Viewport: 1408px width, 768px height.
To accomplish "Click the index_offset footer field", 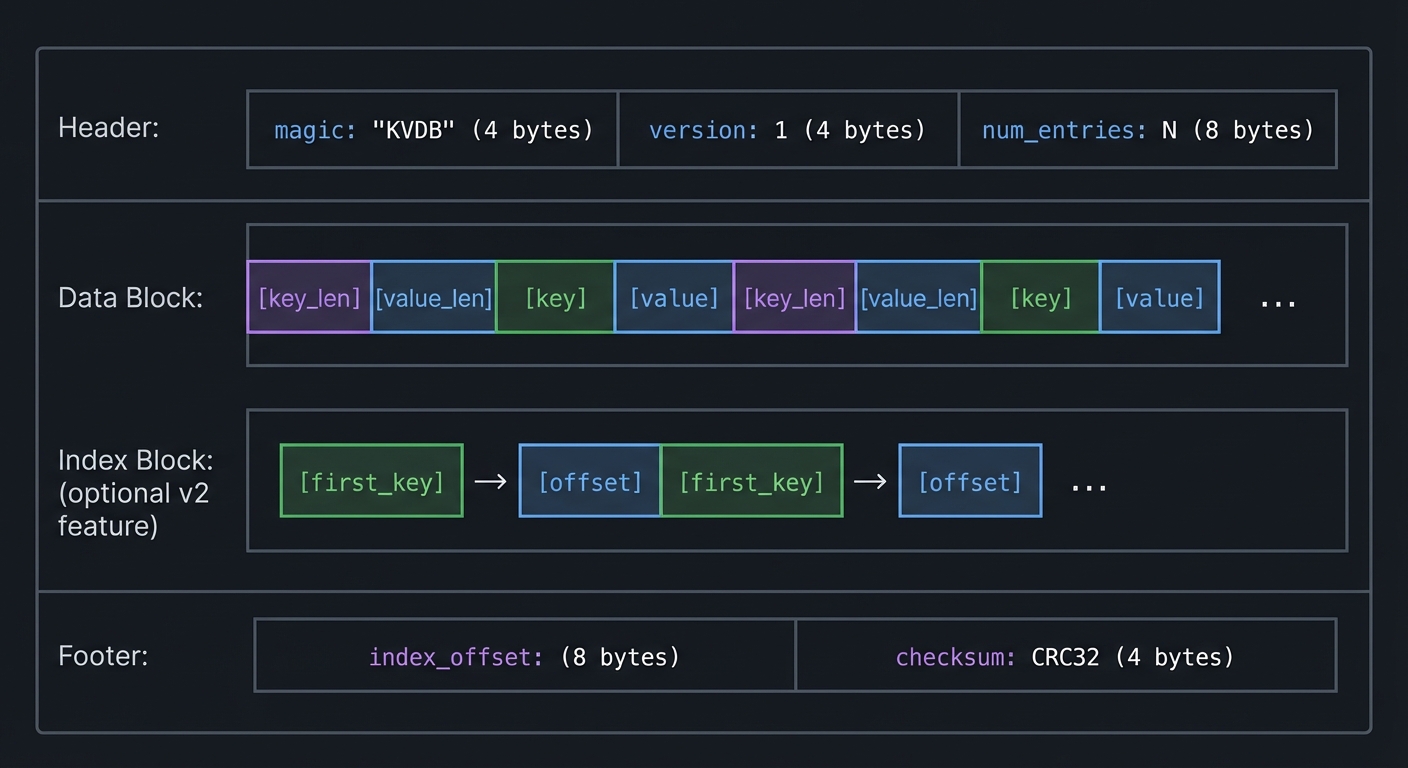I will [524, 656].
